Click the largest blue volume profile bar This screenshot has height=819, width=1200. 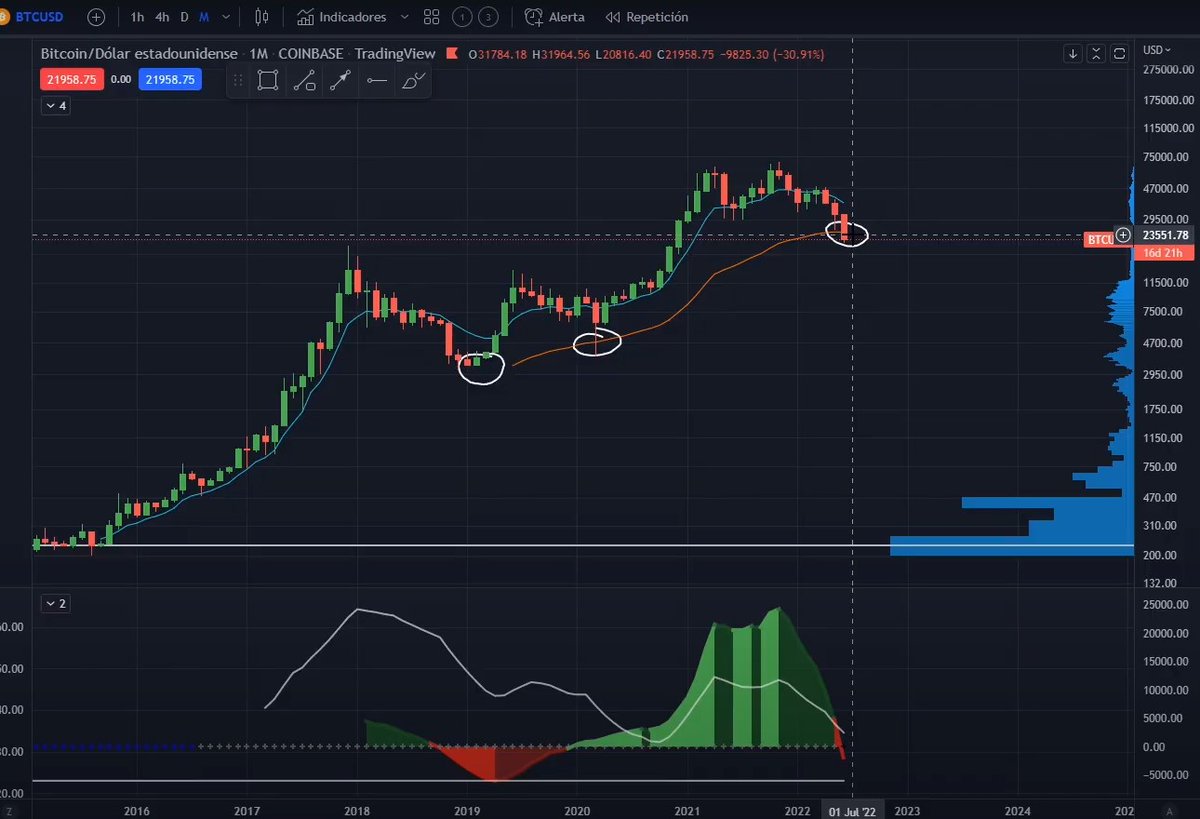click(x=1012, y=546)
